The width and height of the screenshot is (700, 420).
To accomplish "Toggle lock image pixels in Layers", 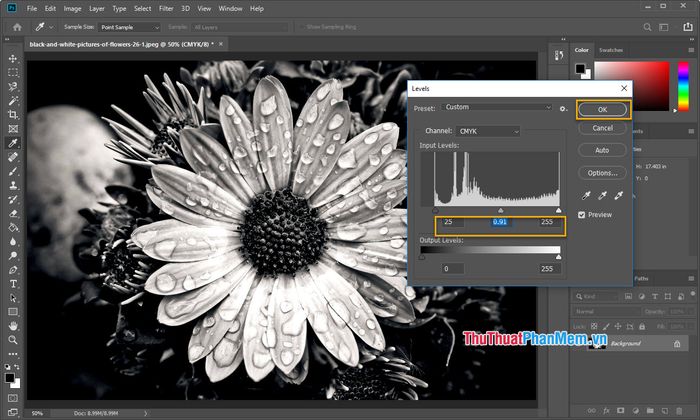I will pyautogui.click(x=606, y=326).
